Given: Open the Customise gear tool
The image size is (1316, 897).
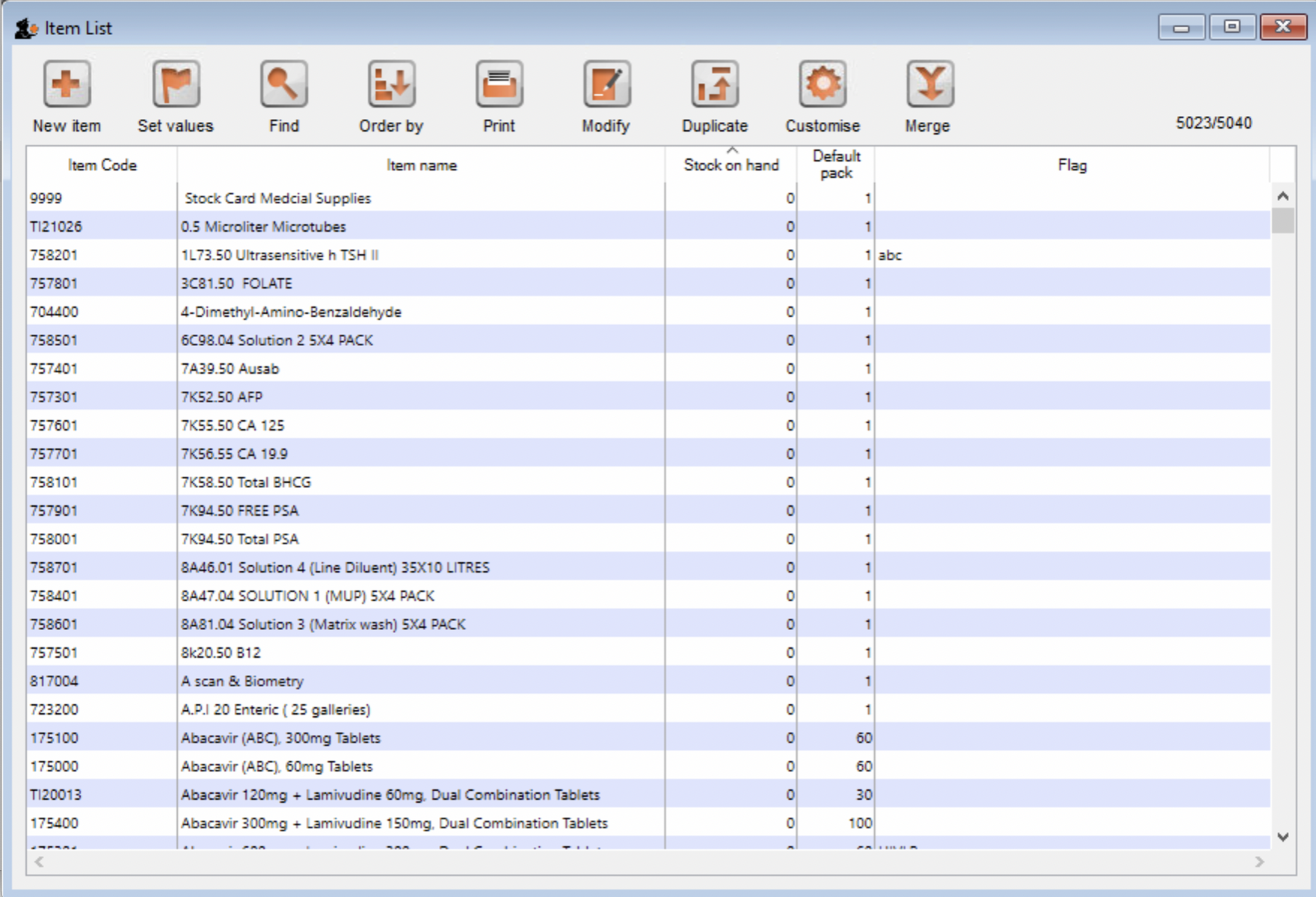Looking at the screenshot, I should pos(822,84).
